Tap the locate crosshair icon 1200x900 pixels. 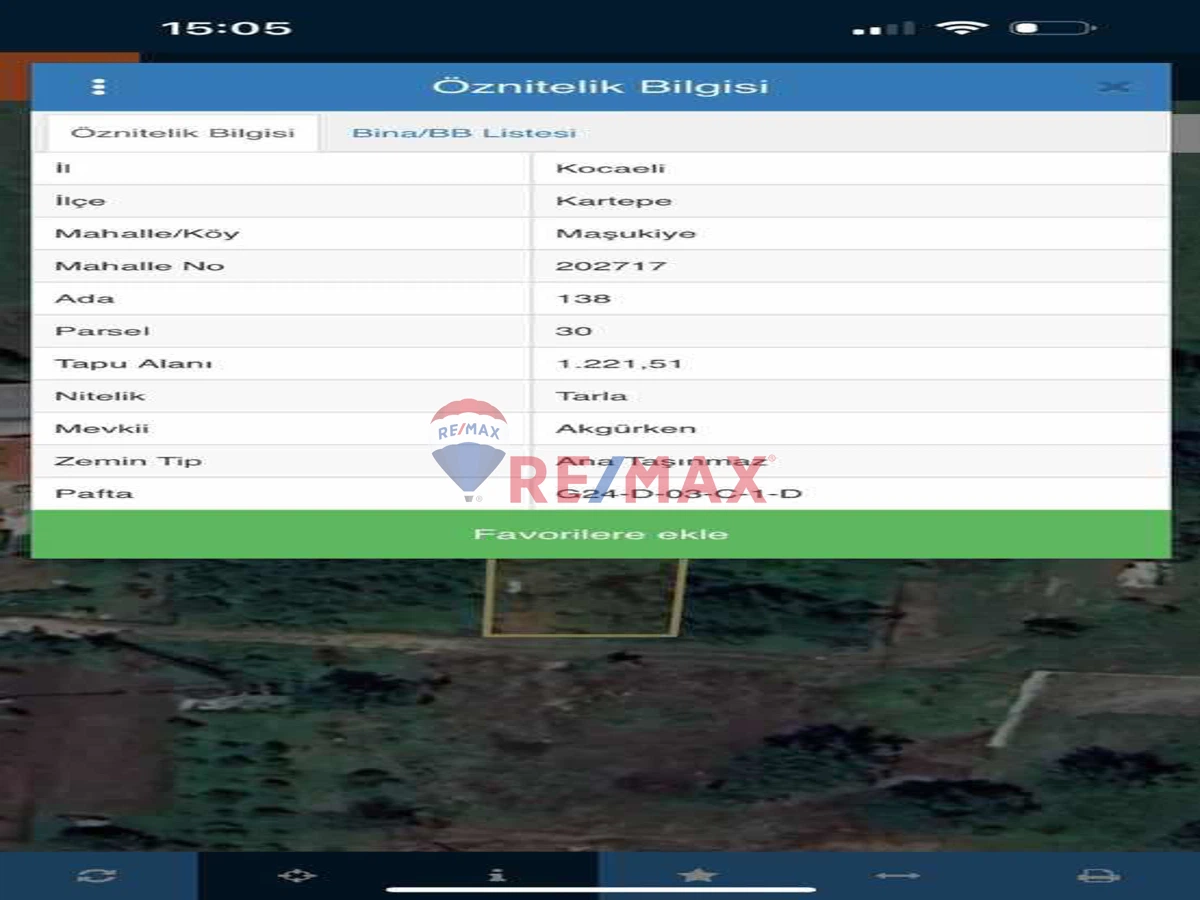(297, 876)
